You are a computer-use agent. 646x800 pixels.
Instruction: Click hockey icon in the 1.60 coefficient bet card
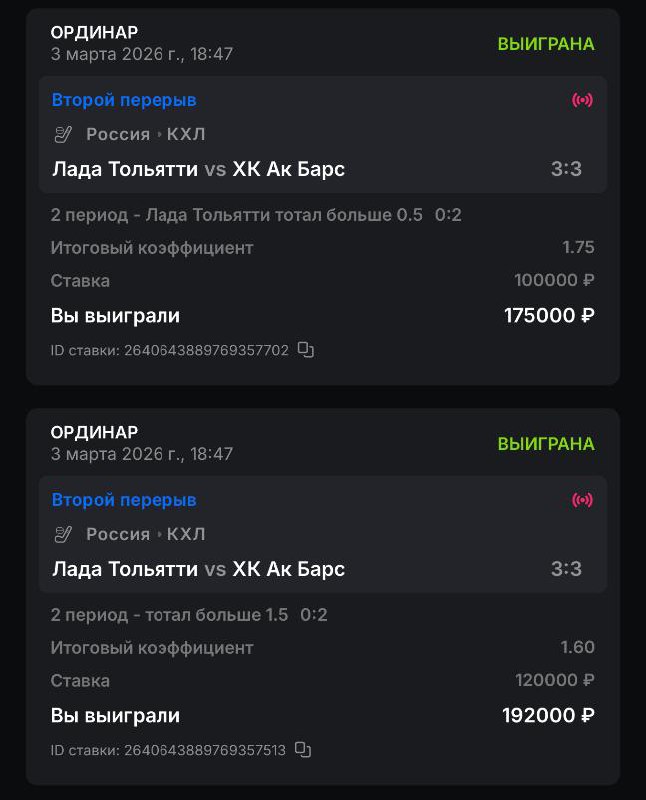click(x=64, y=534)
